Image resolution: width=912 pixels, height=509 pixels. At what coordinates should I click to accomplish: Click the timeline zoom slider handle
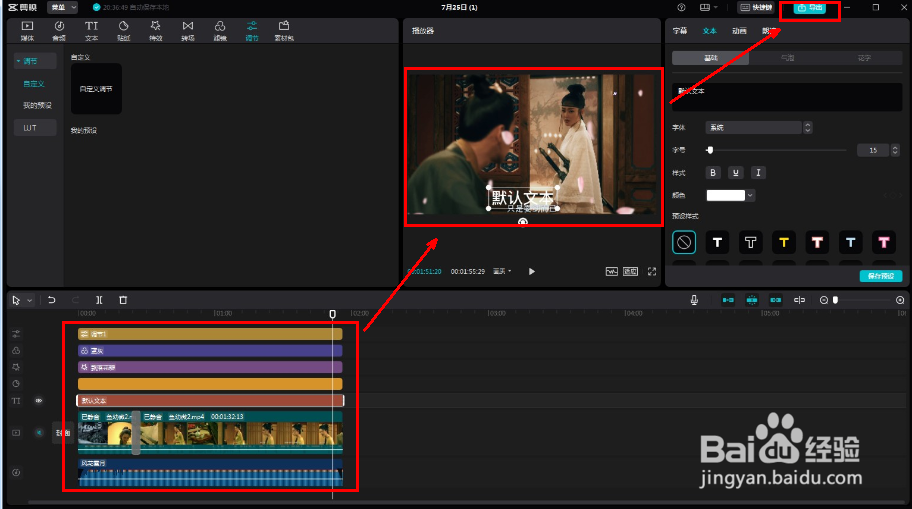[x=836, y=300]
